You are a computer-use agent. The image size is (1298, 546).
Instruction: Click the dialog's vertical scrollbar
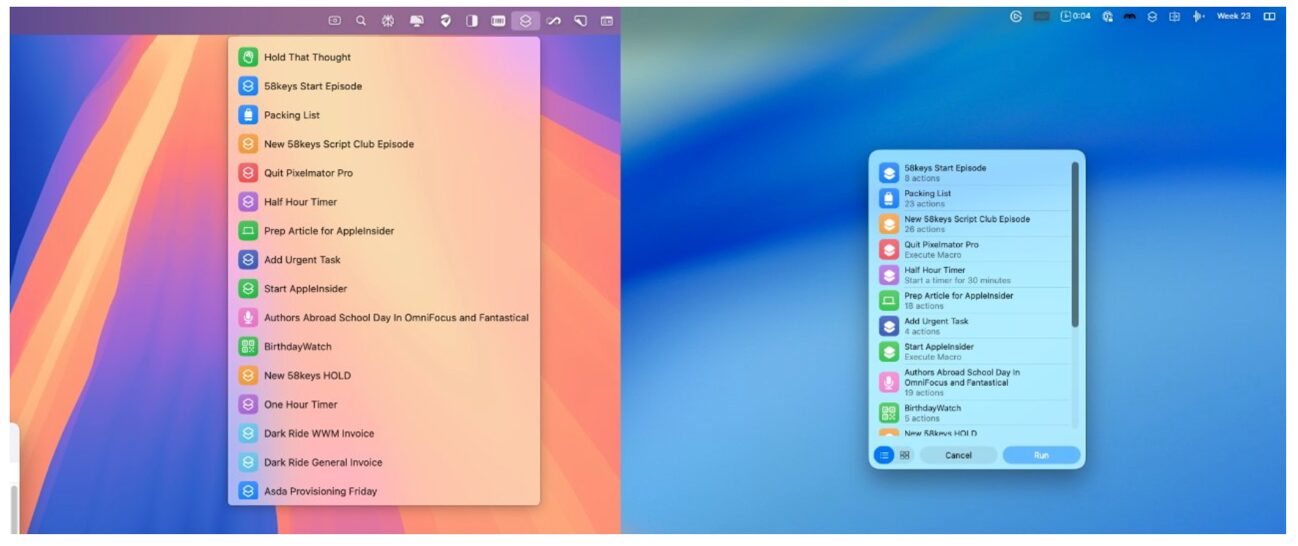click(1075, 245)
